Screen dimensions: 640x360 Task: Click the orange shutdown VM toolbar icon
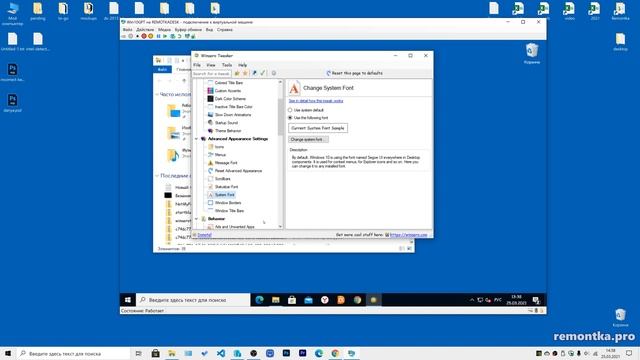pyautogui.click(x=150, y=36)
